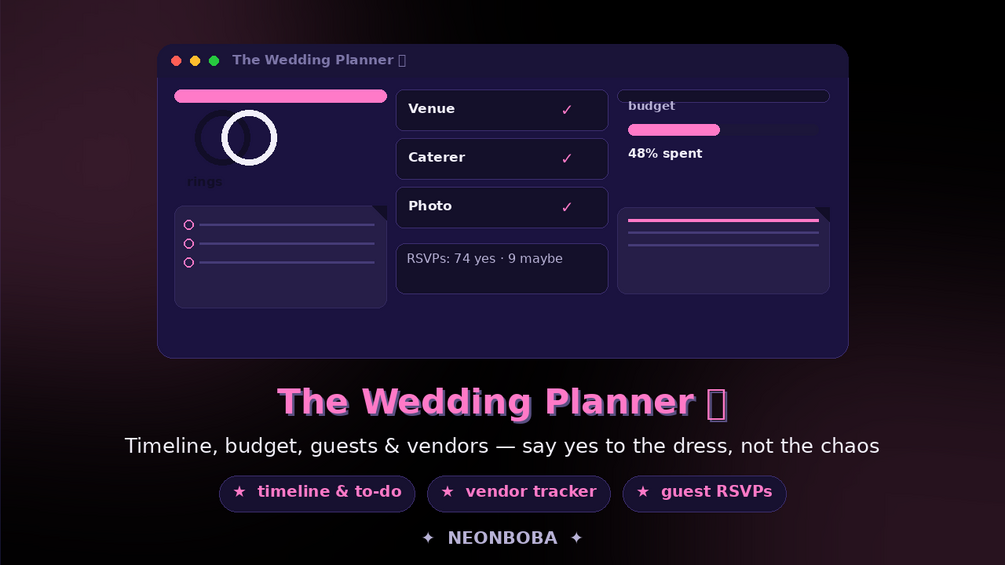Click the RSVPs 74 yes summary box
The height and width of the screenshot is (565, 1005).
click(x=502, y=268)
